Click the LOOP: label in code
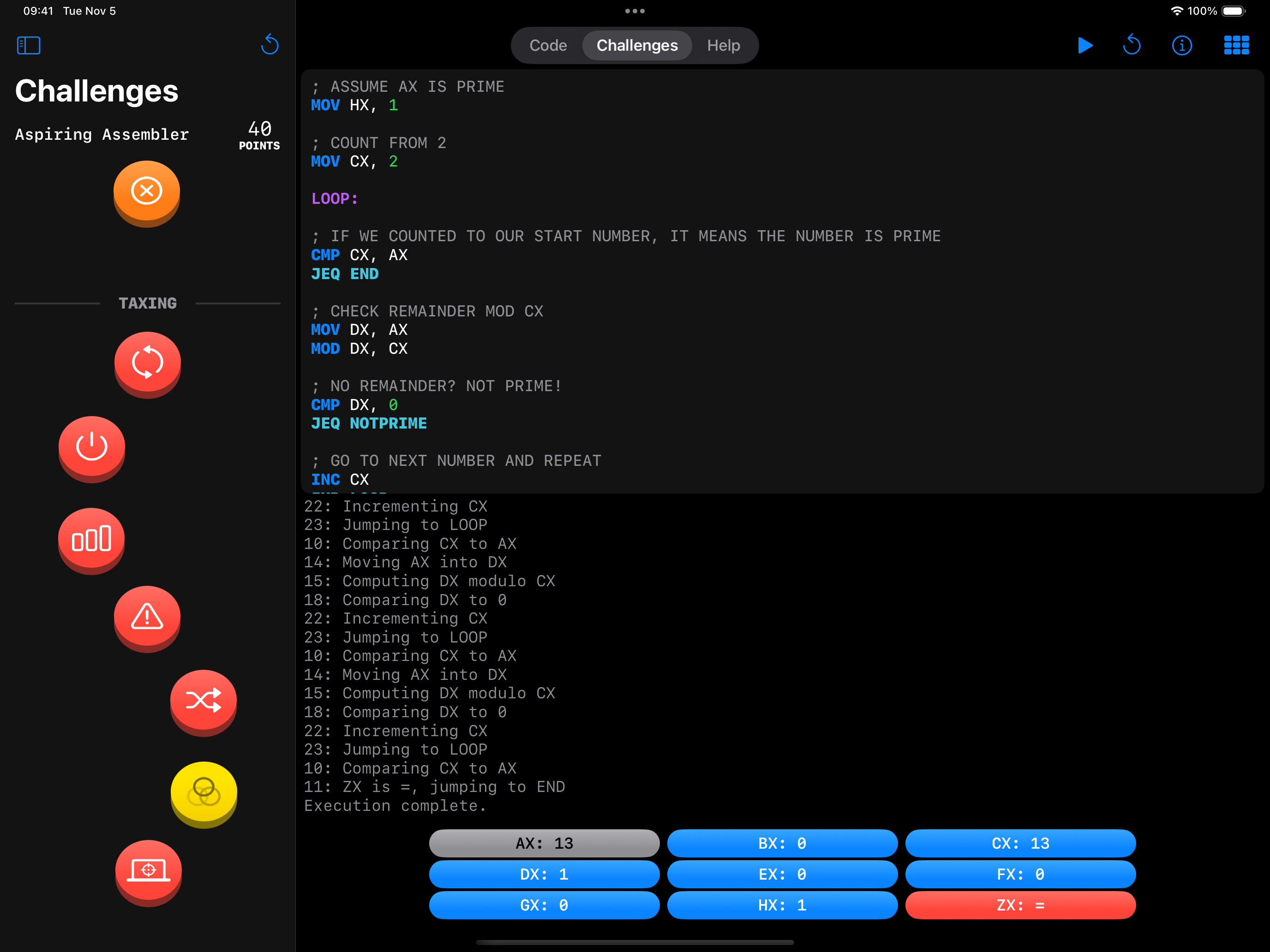 coord(335,198)
